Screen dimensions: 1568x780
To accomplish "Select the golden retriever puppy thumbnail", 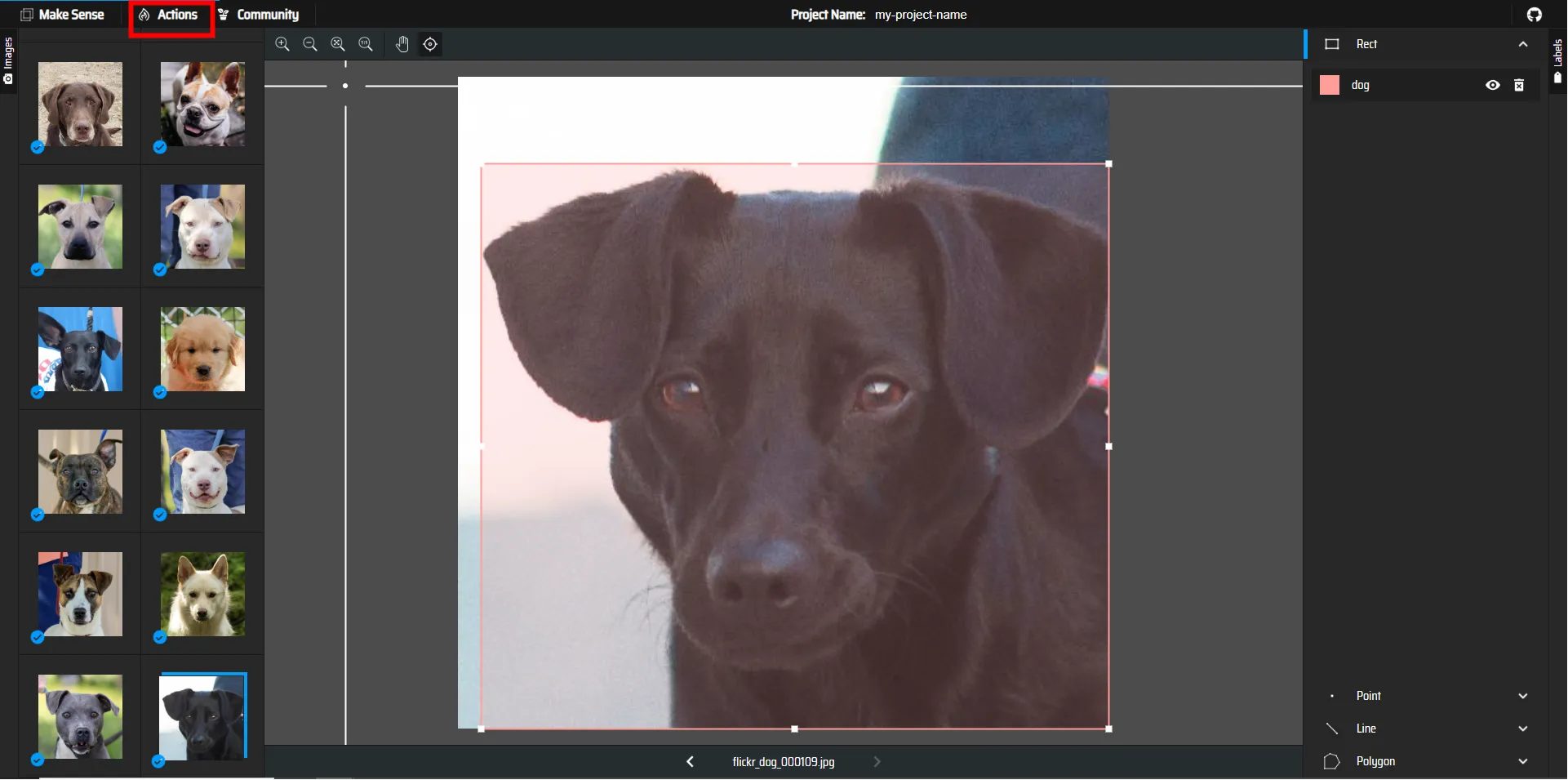I will (x=202, y=350).
